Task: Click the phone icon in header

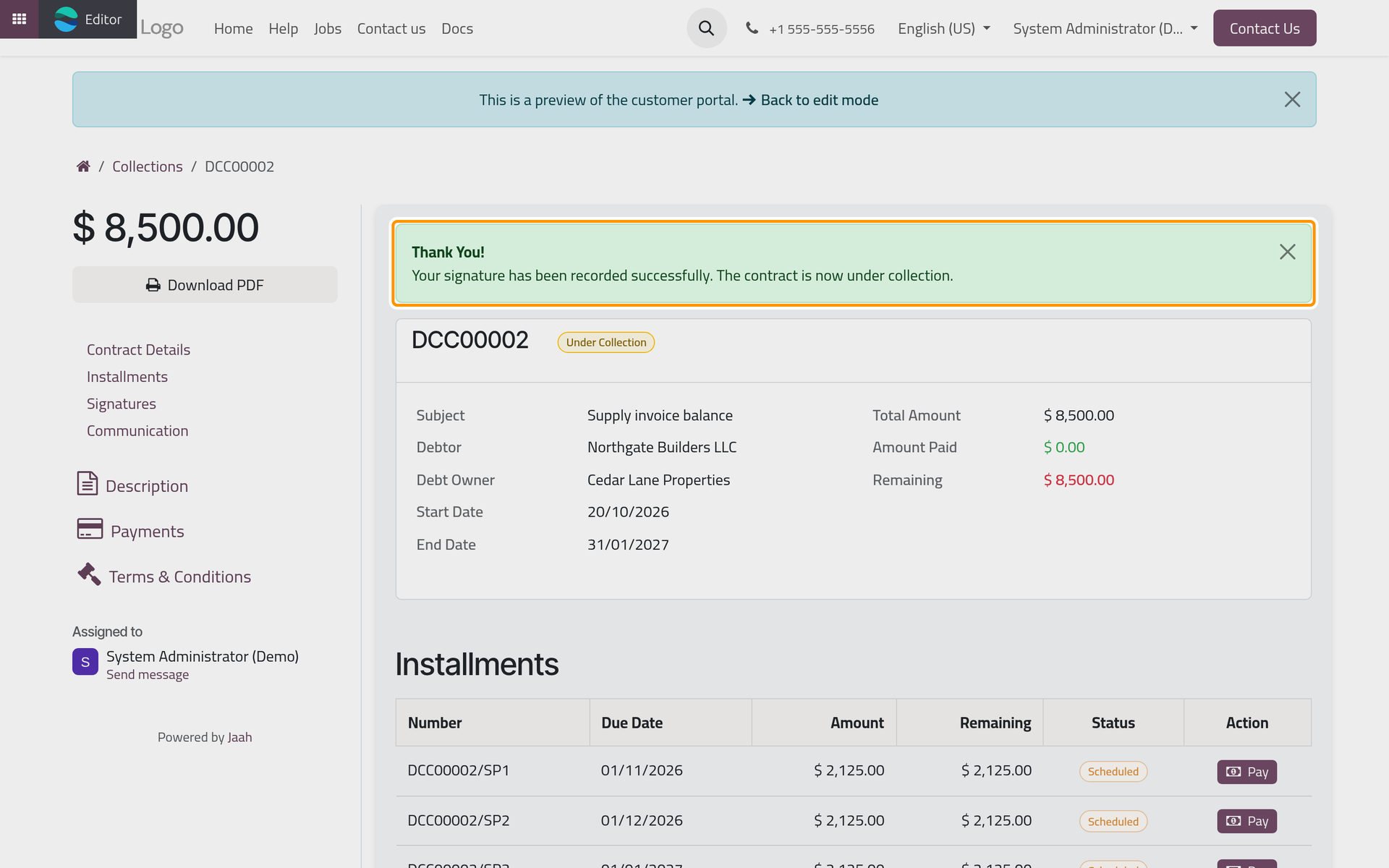Action: tap(752, 28)
